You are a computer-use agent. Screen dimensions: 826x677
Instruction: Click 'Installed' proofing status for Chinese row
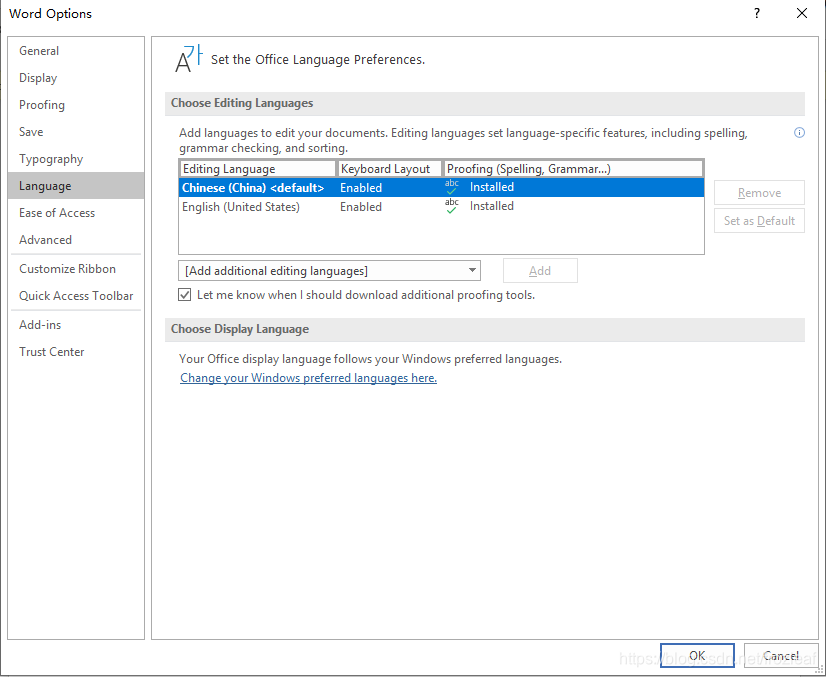click(491, 187)
